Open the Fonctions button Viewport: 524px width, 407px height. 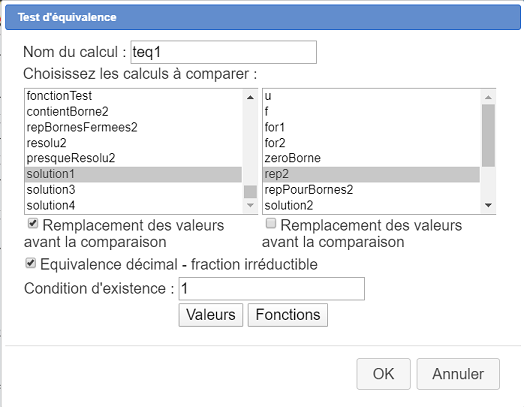[288, 315]
